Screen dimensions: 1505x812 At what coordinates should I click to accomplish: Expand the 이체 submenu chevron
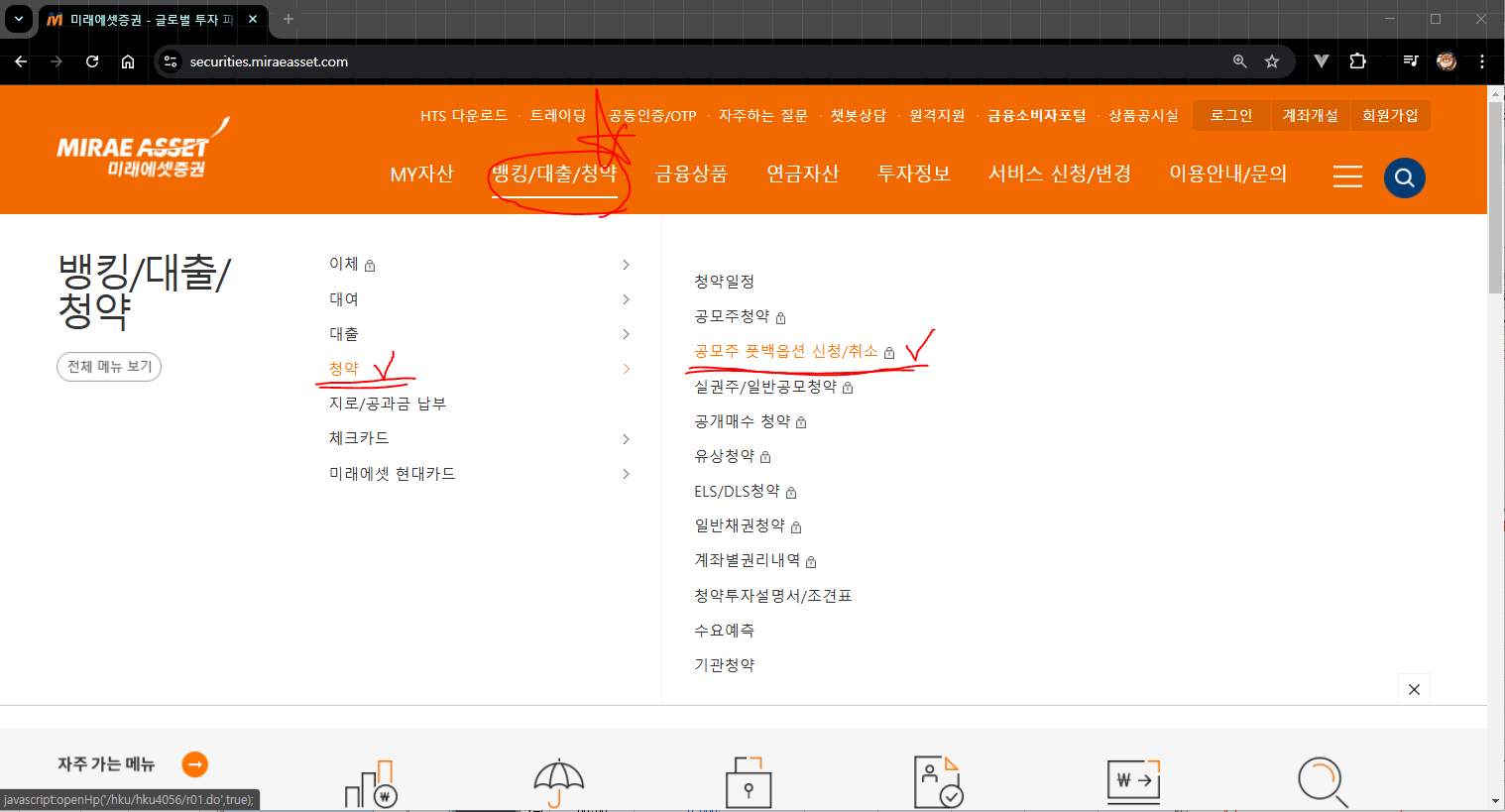tap(626, 265)
